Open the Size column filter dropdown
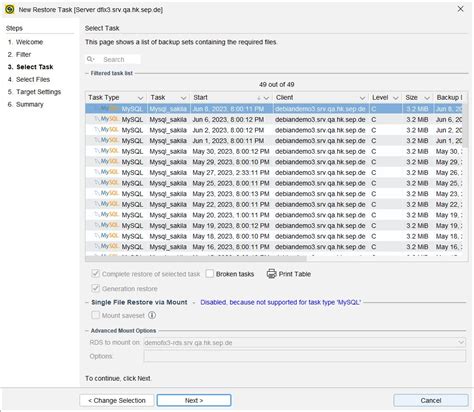474x412 pixels. pyautogui.click(x=427, y=98)
